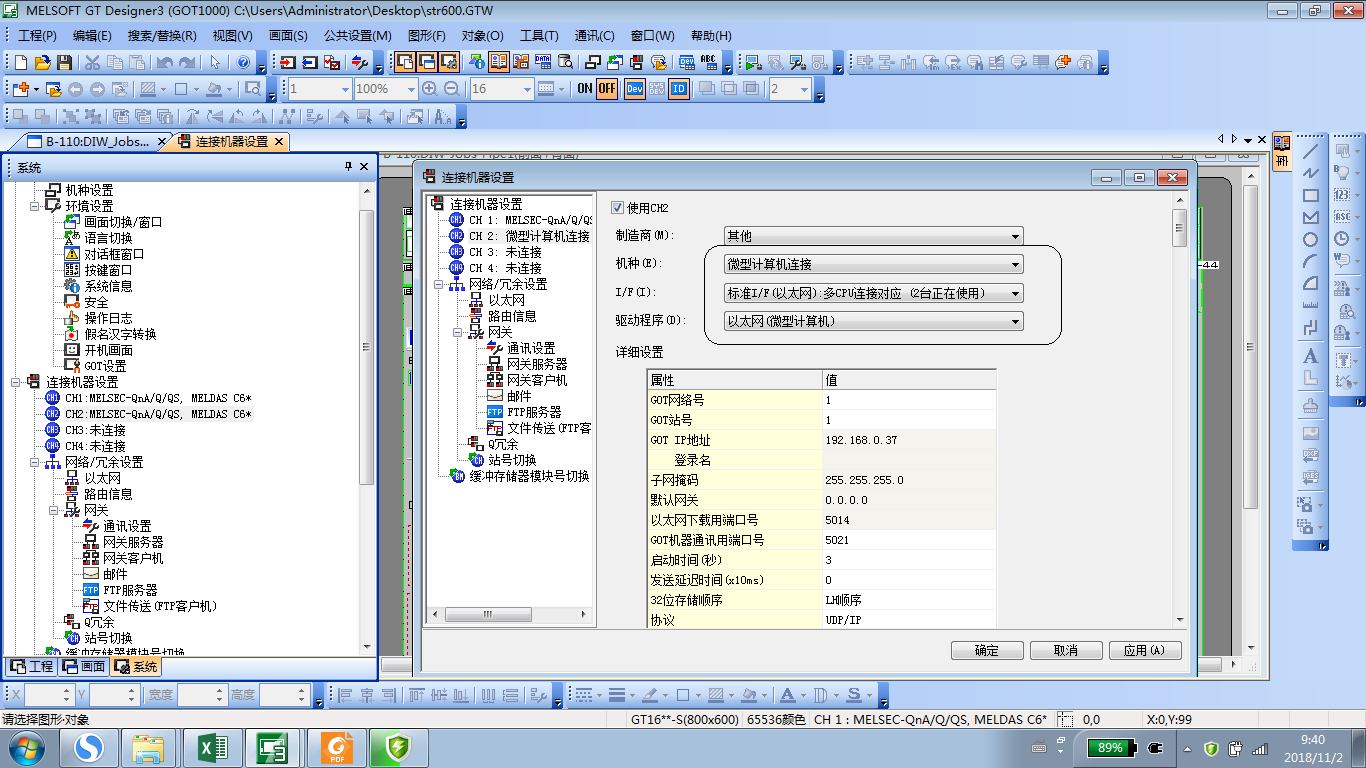Viewport: 1366px width, 768px height.
Task: Click the help question mark icon
Action: pyautogui.click(x=243, y=62)
